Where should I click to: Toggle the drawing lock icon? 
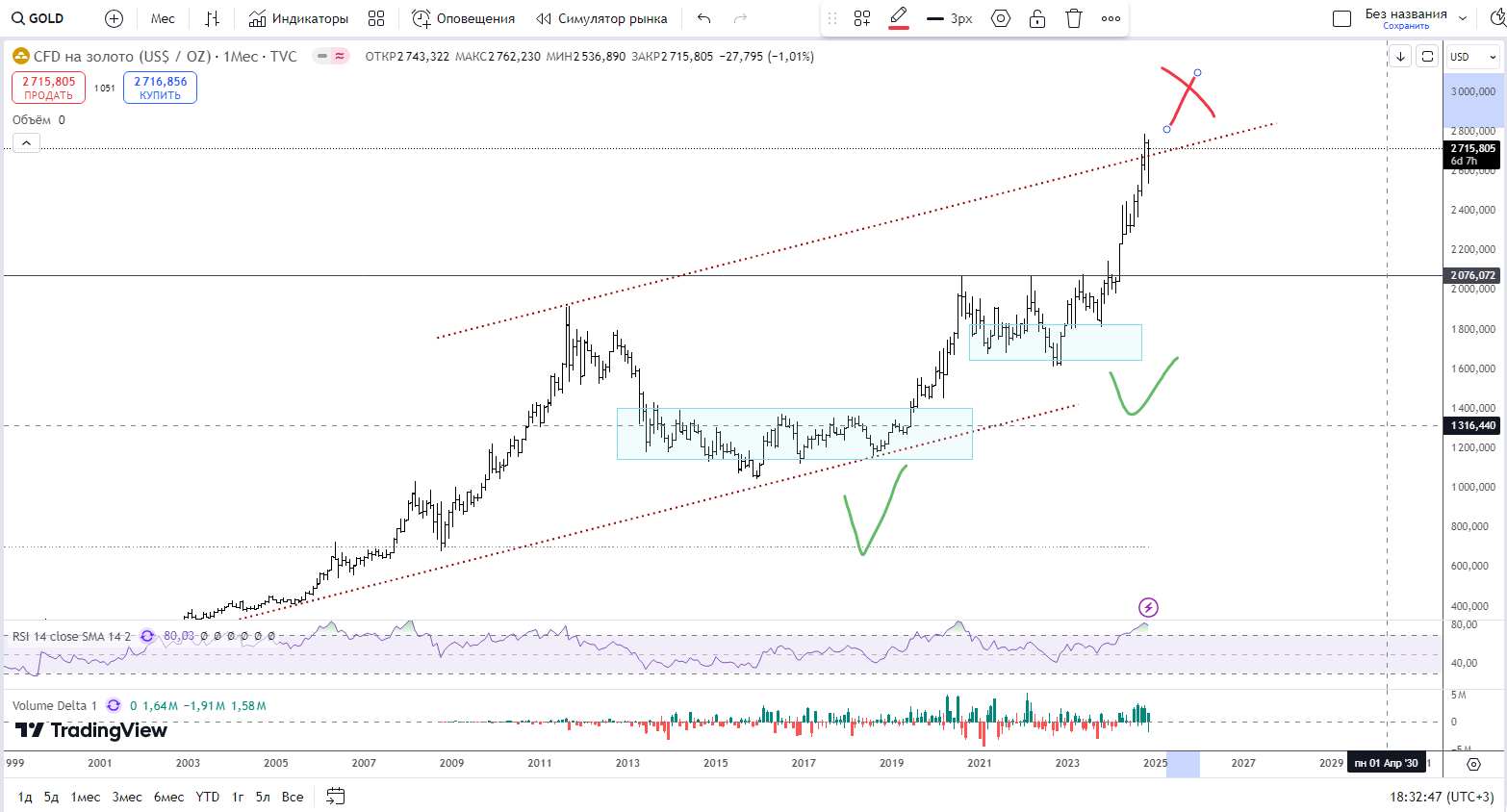(x=1037, y=18)
